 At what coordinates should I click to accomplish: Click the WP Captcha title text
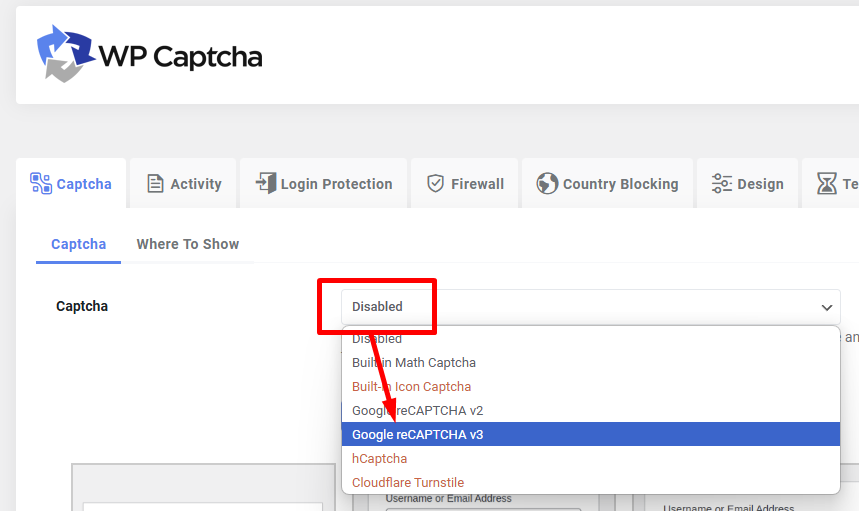180,56
